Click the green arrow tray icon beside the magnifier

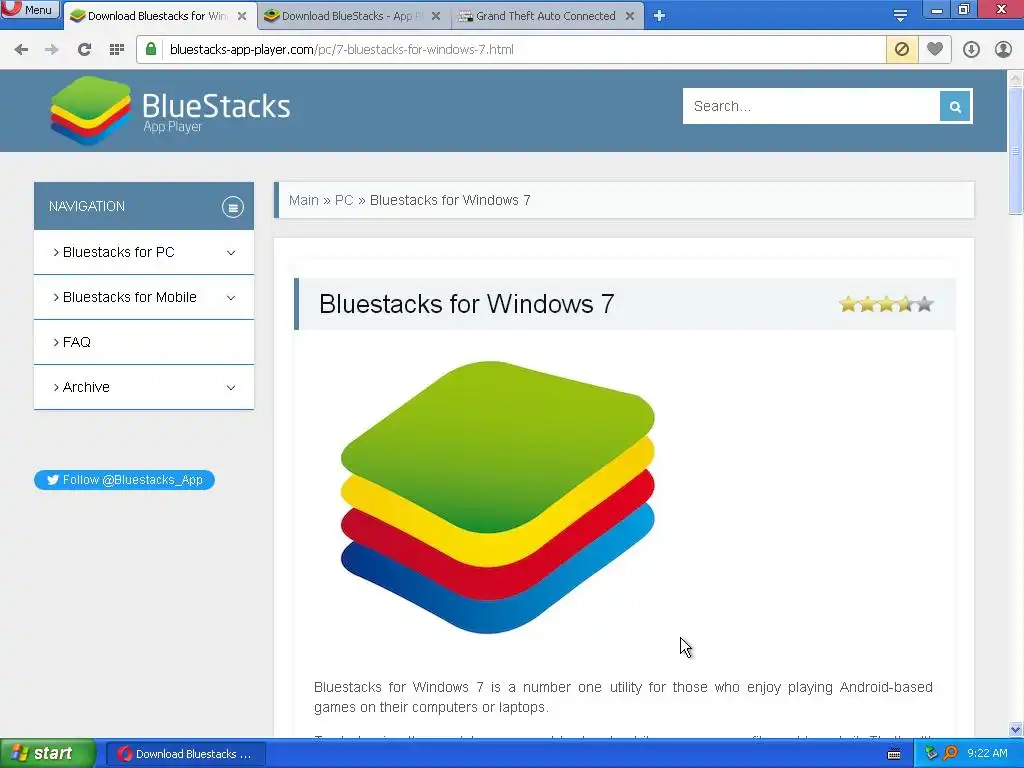[x=931, y=753]
